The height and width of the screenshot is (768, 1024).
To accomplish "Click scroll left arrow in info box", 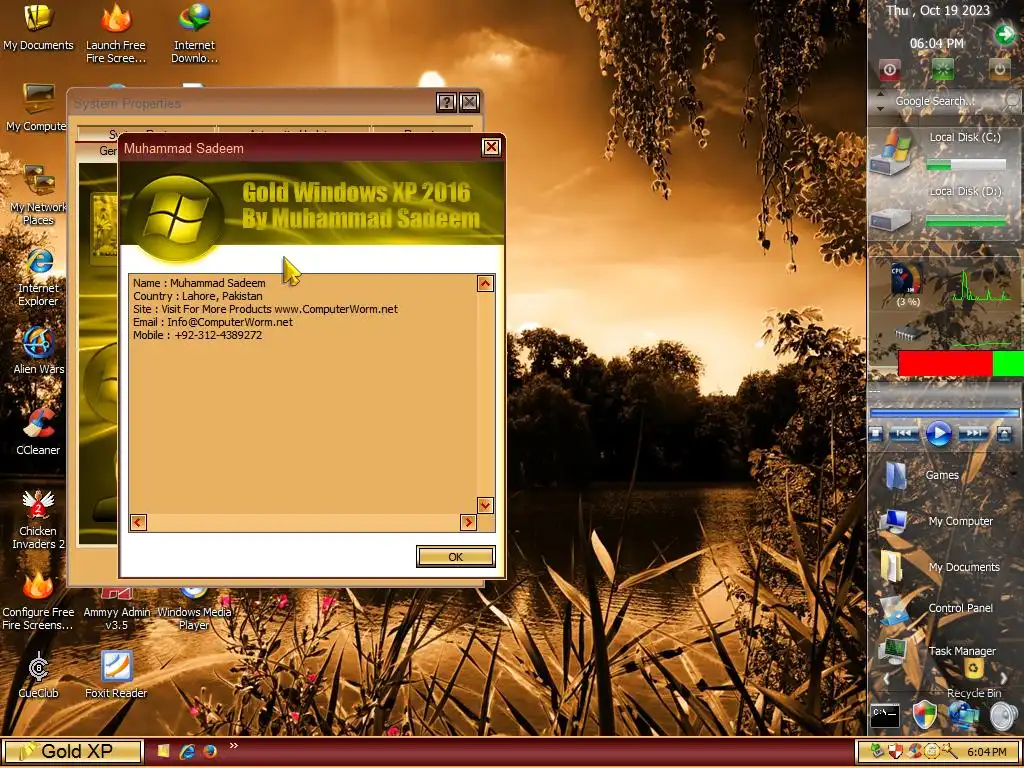I will click(138, 522).
